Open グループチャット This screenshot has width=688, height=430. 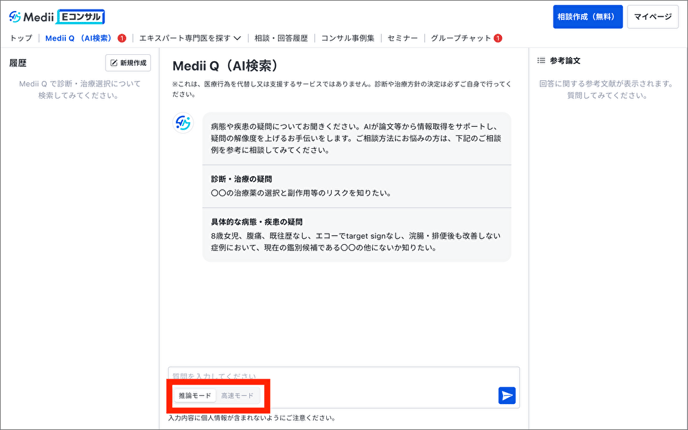(x=461, y=38)
